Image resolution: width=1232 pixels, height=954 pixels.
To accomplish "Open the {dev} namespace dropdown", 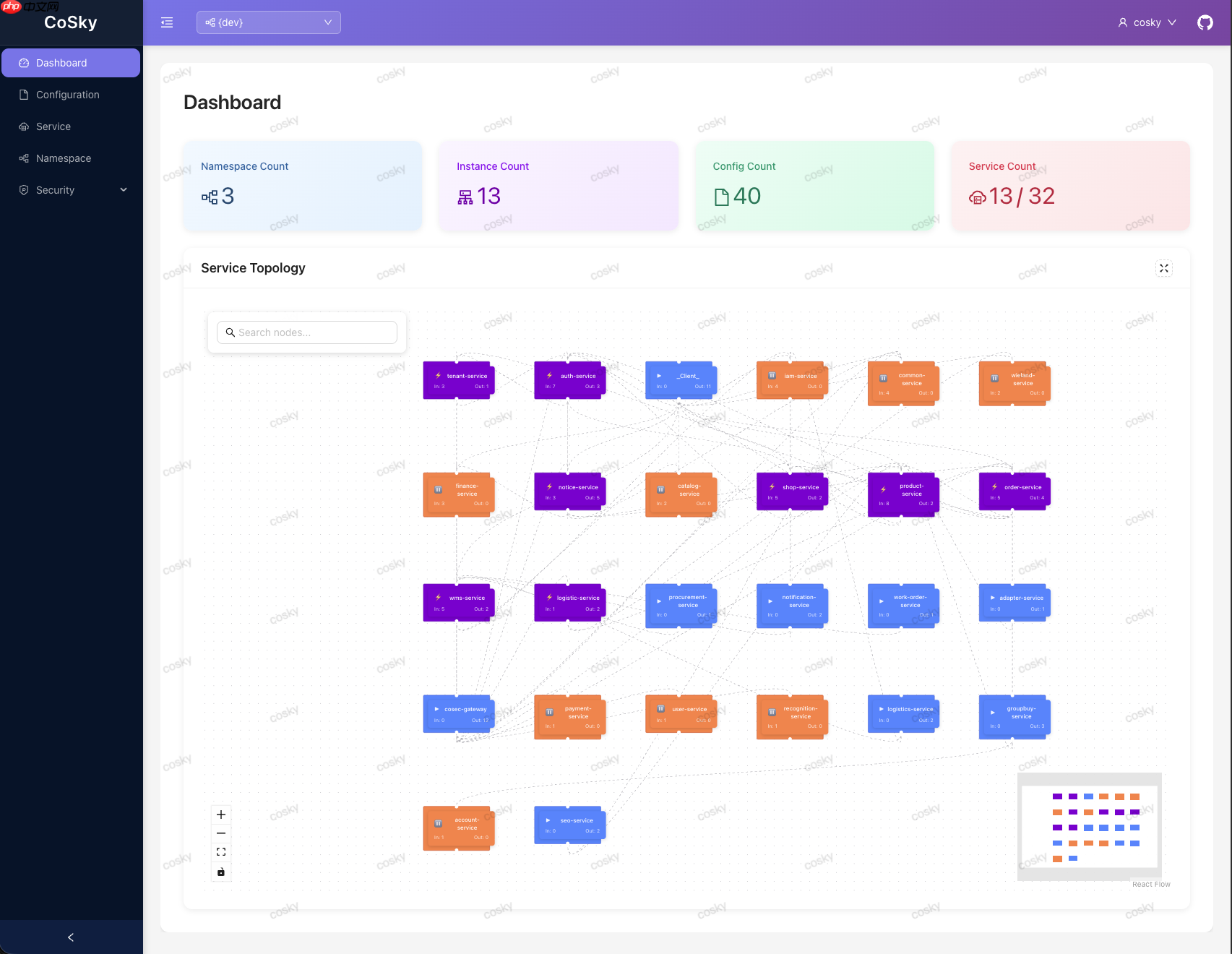I will (x=268, y=22).
